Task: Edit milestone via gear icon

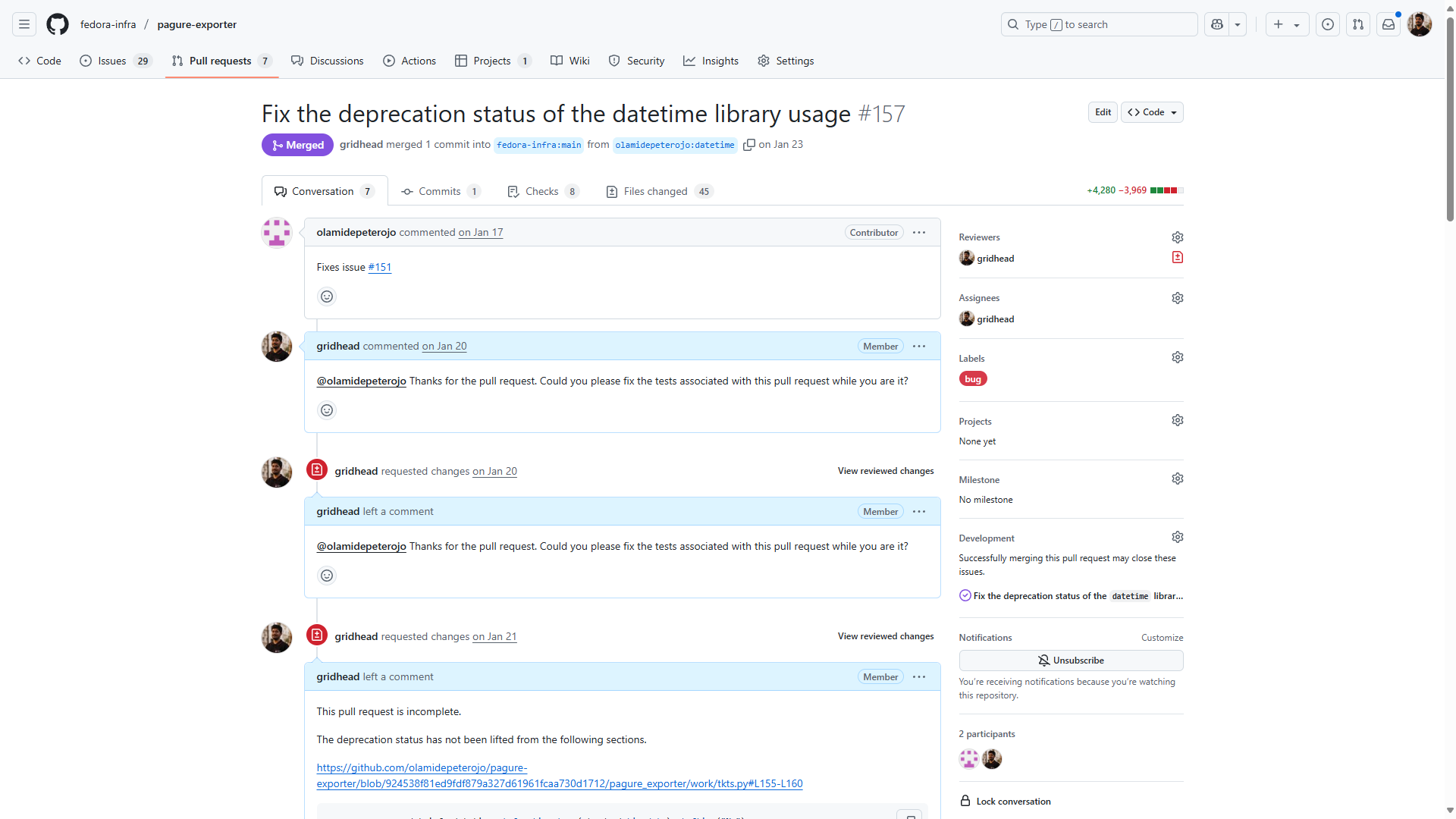Action: pyautogui.click(x=1177, y=479)
